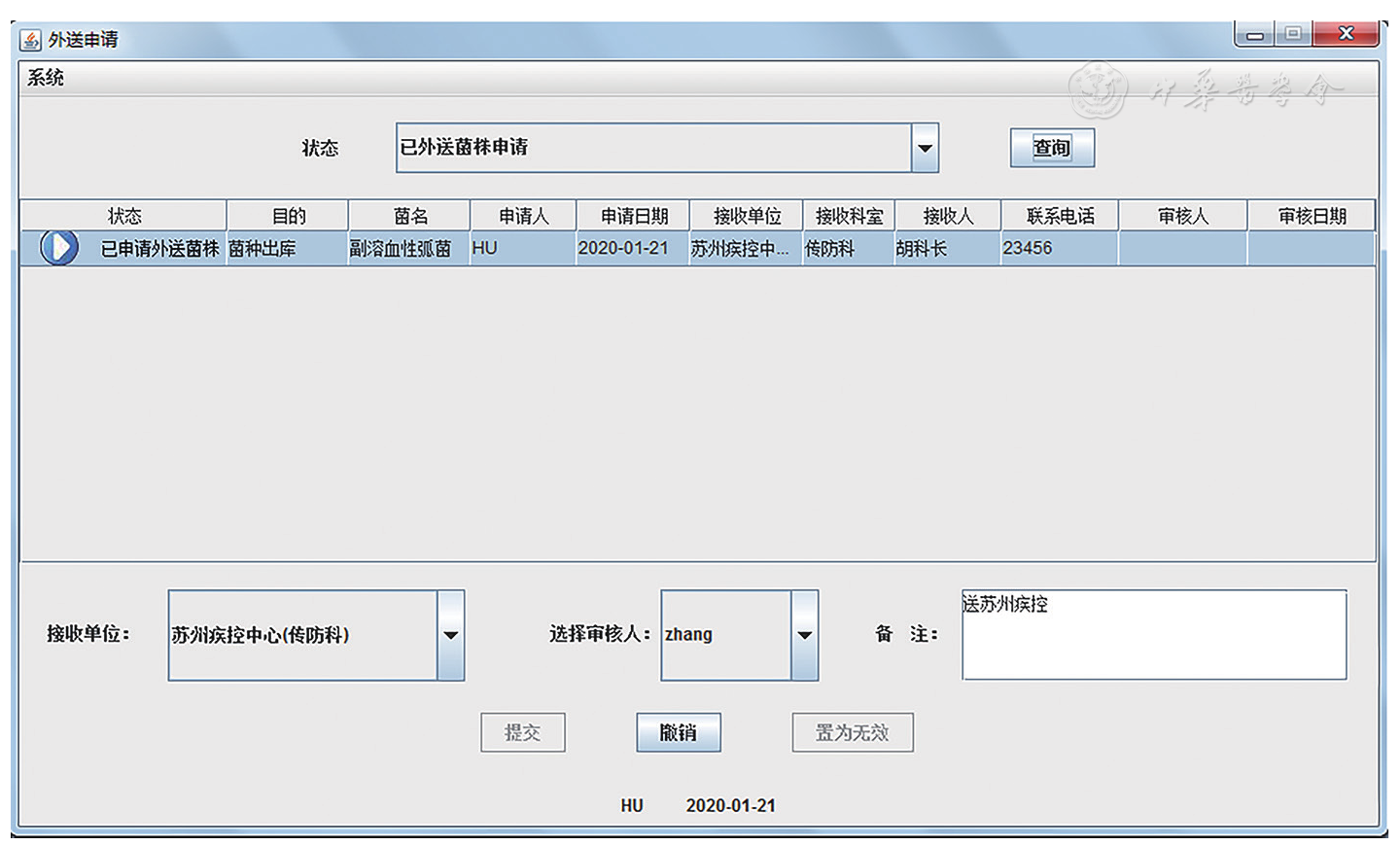Open the 接收单位 dropdown arrow

[450, 635]
